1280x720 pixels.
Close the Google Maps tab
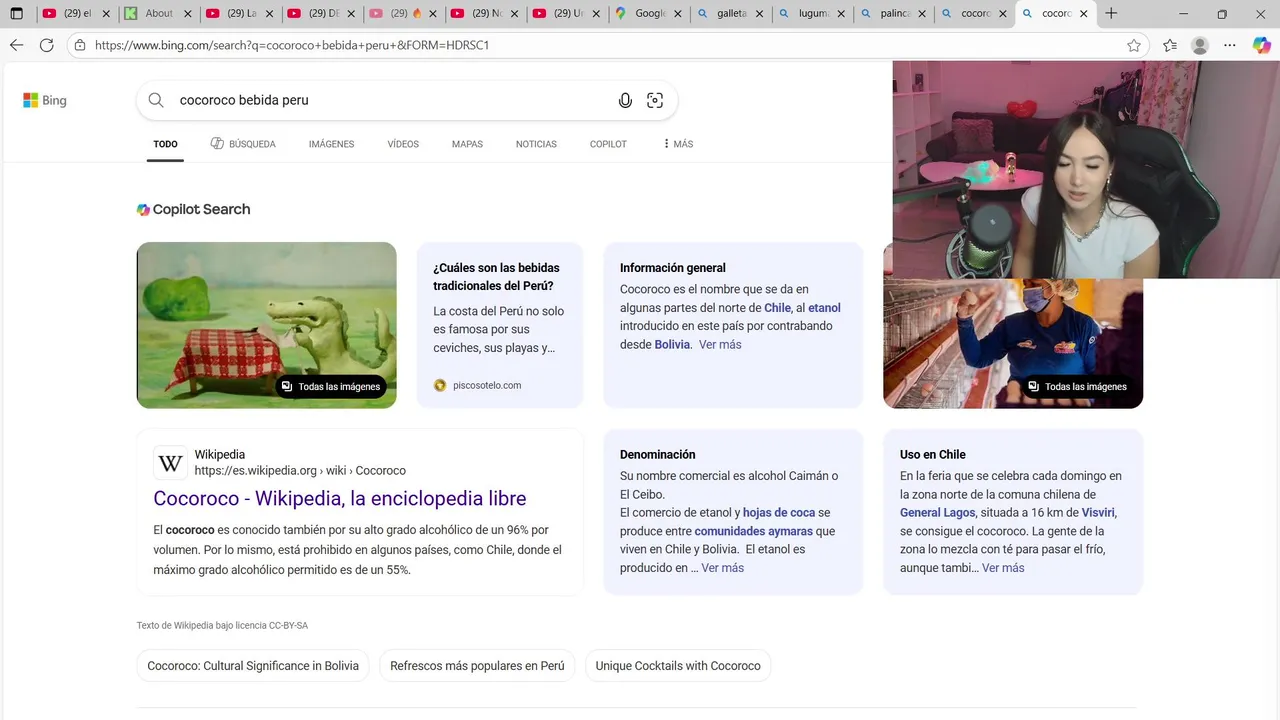[x=676, y=14]
